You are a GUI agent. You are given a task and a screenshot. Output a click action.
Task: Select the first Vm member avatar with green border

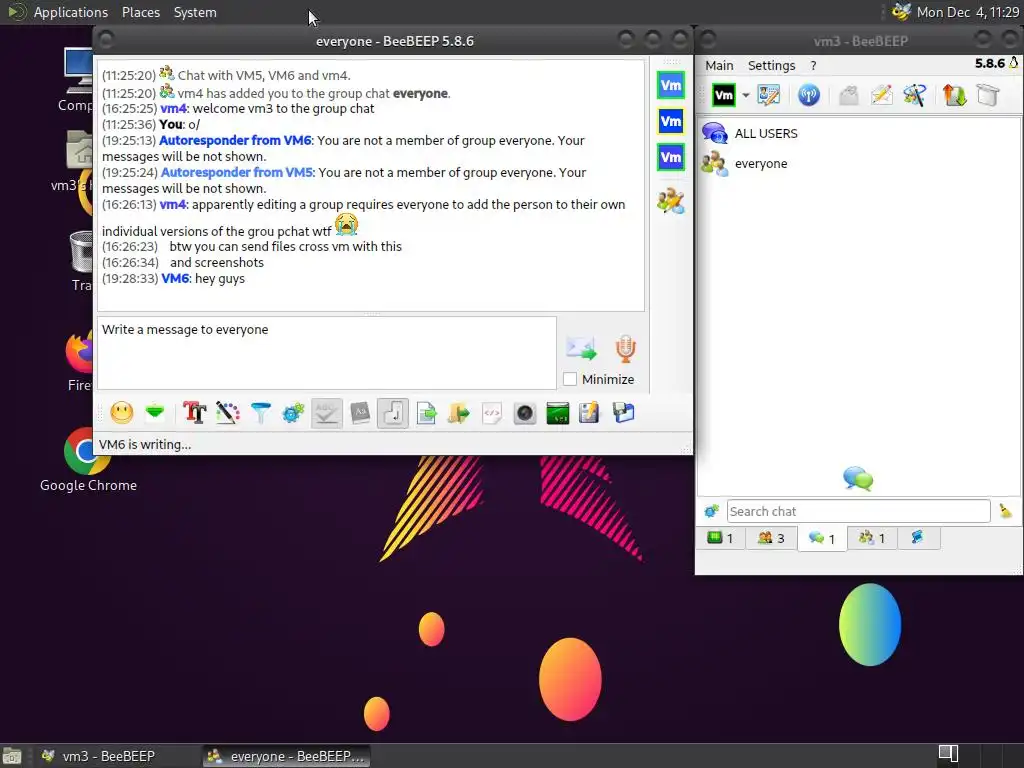[671, 85]
